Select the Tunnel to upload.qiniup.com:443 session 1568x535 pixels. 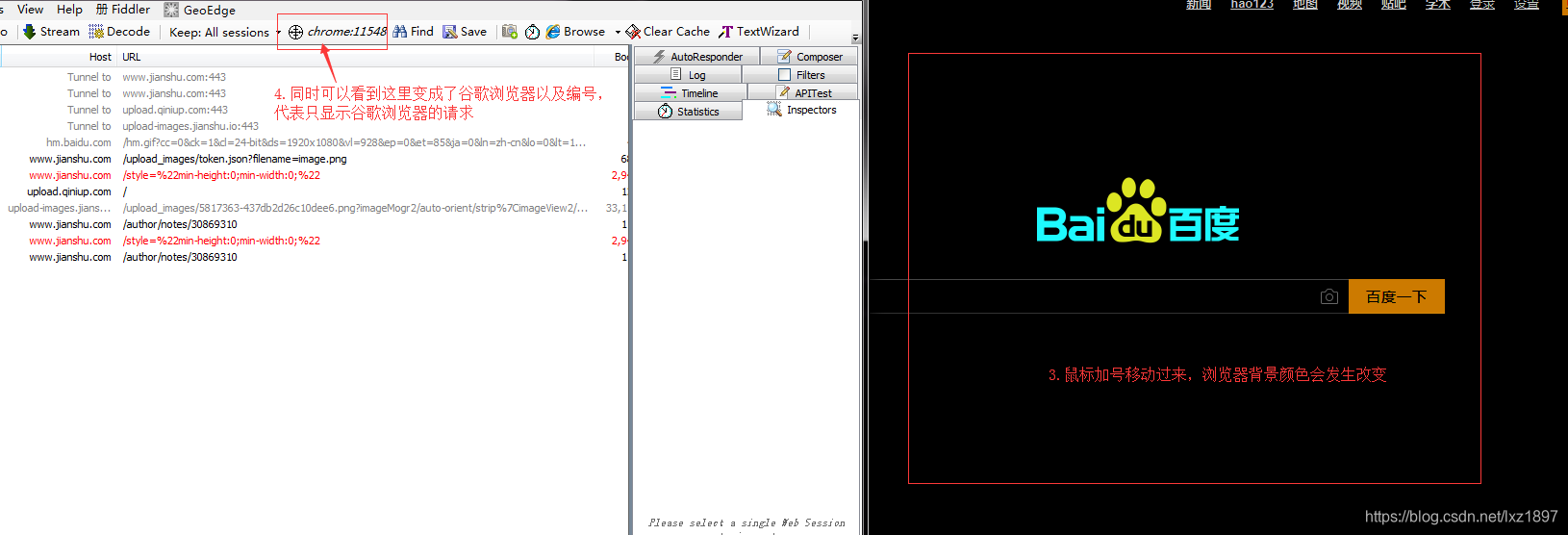coord(313,110)
